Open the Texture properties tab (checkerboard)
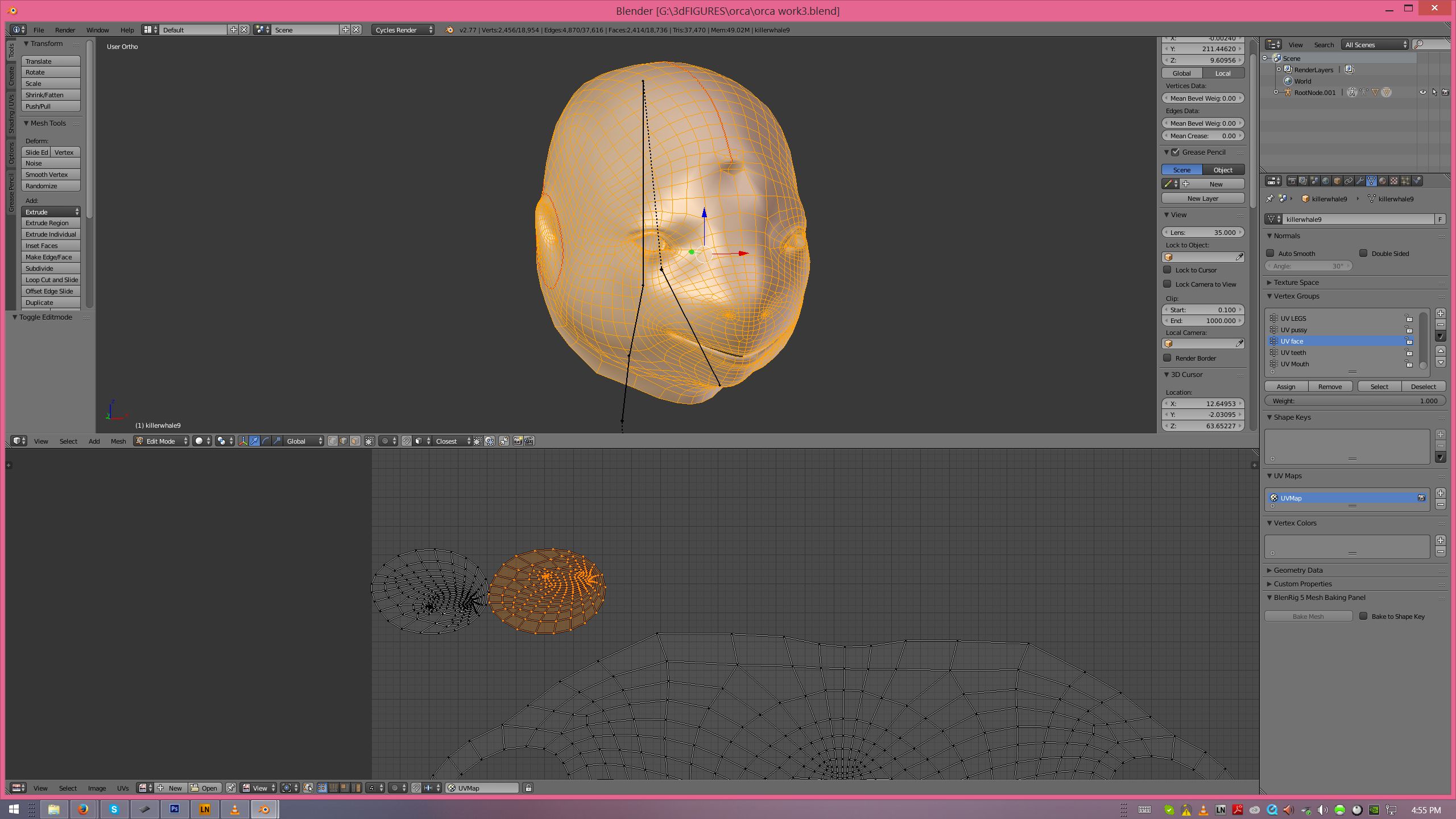The width and height of the screenshot is (1456, 819). [x=1394, y=181]
